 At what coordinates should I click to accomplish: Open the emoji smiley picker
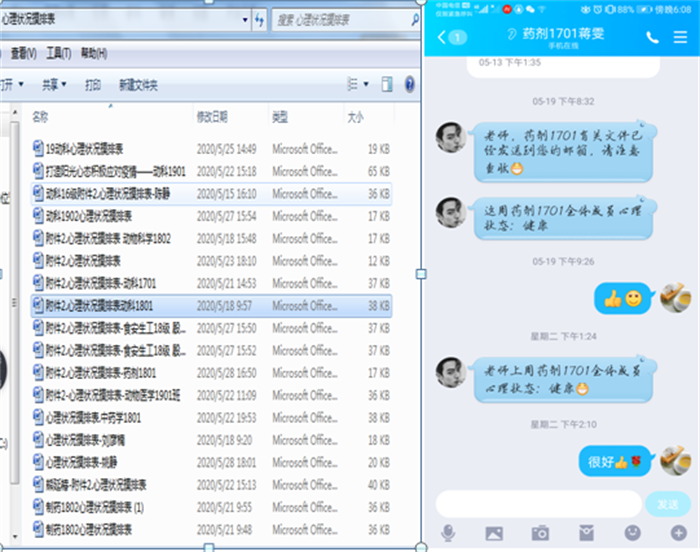coord(632,533)
